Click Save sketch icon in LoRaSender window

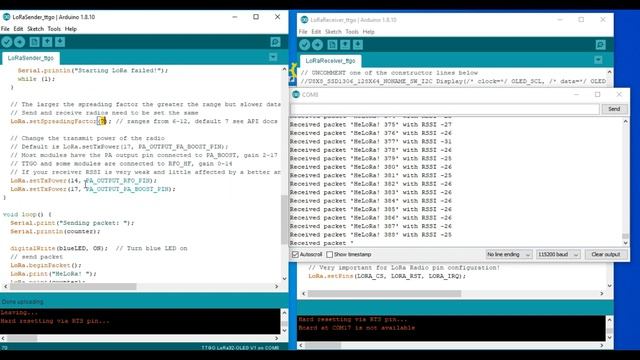pos(60,42)
